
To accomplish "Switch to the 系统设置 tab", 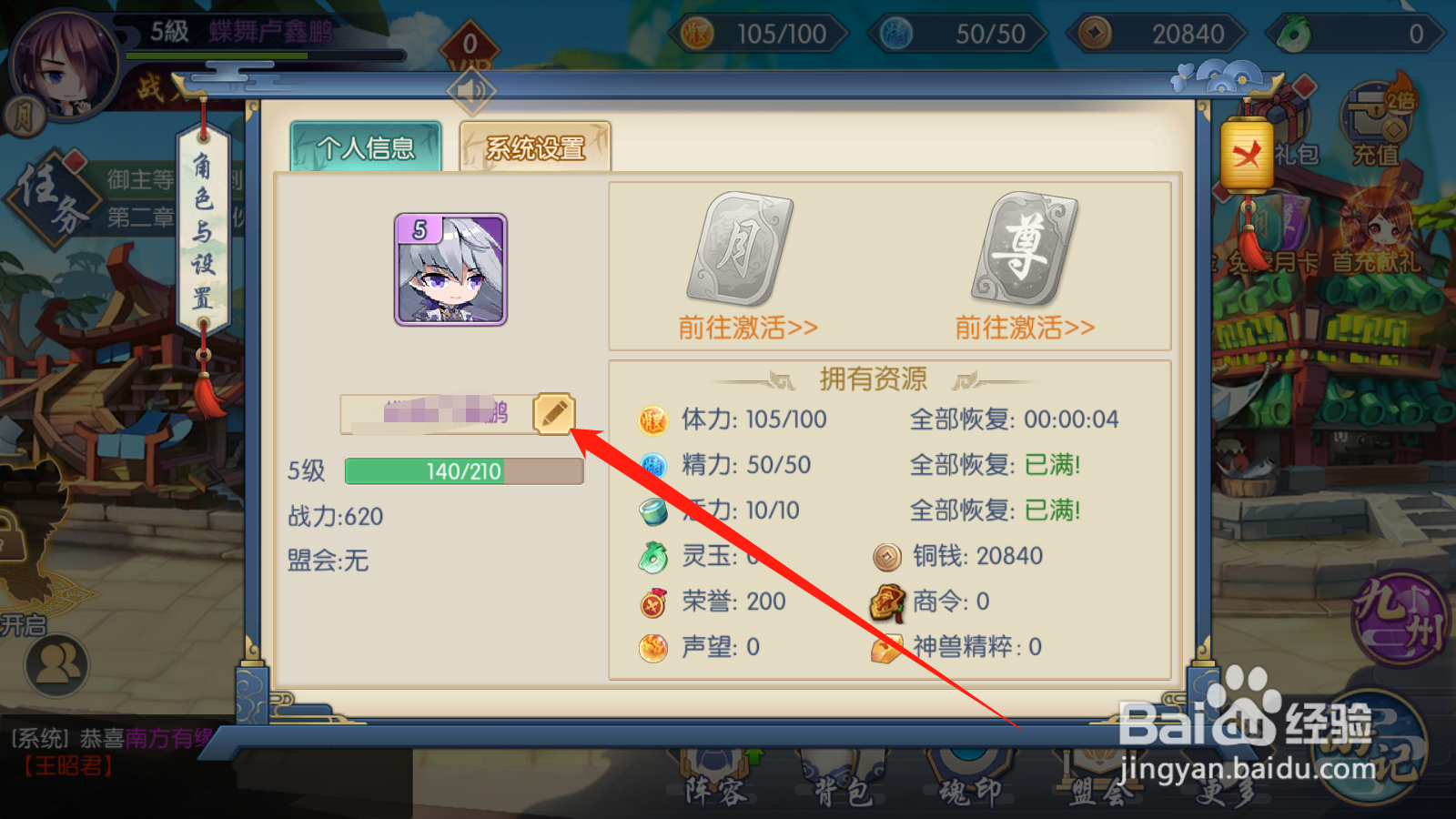I will click(535, 147).
